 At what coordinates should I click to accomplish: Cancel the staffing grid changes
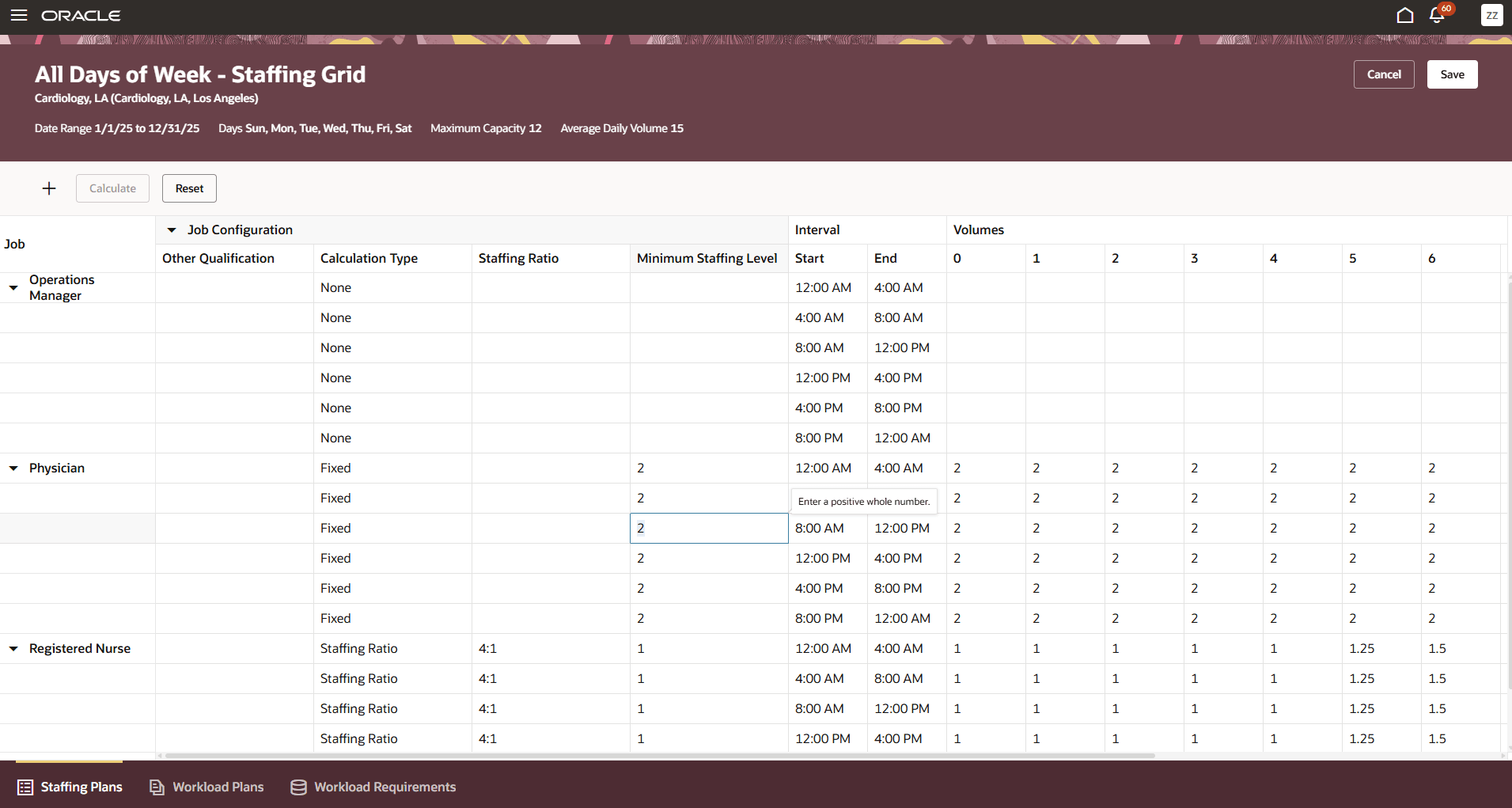(x=1383, y=74)
